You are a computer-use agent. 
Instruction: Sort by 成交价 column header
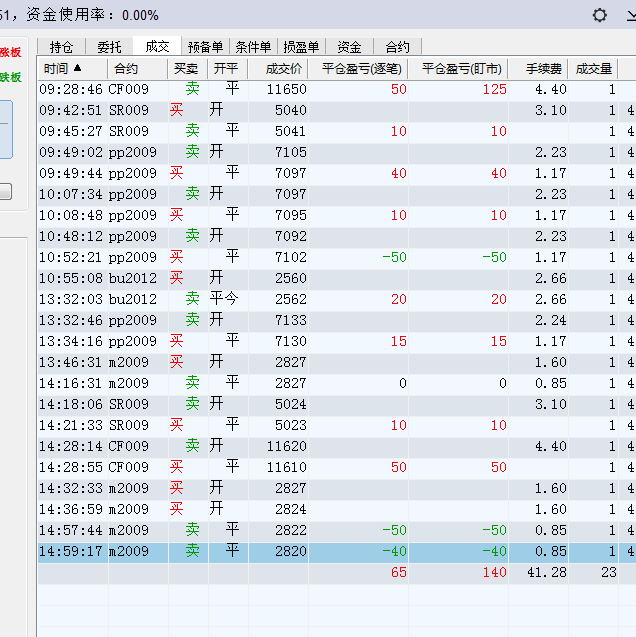(x=283, y=69)
